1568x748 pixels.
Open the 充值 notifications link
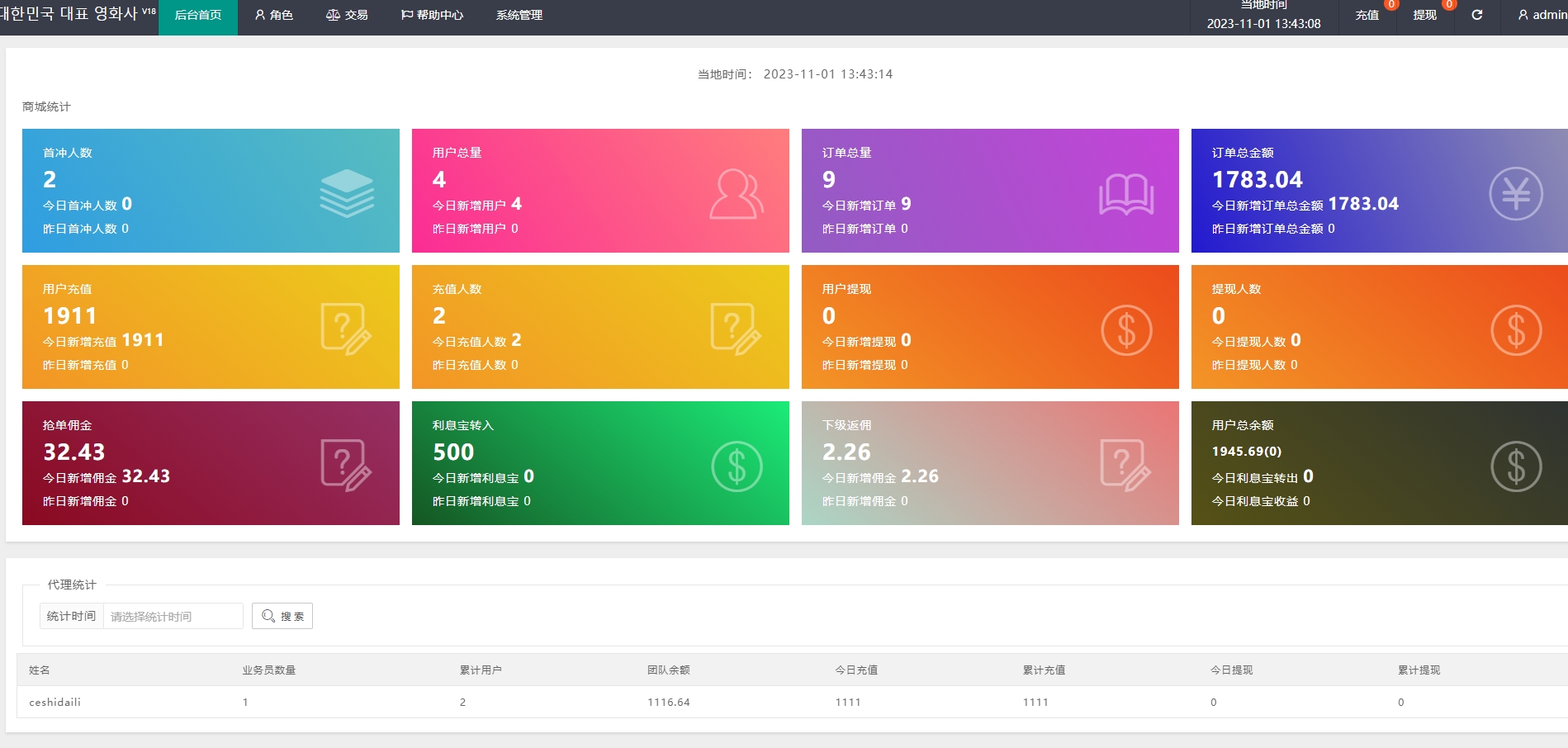click(1367, 15)
